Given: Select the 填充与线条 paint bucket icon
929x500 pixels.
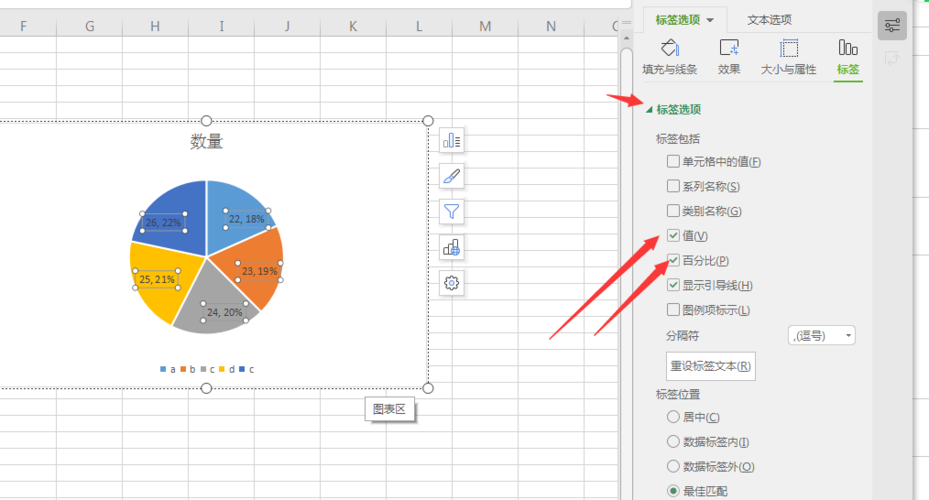Looking at the screenshot, I should (670, 48).
